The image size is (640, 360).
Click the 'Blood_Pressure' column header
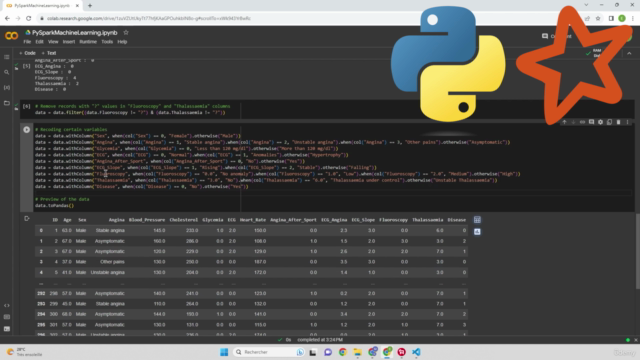coord(147,220)
